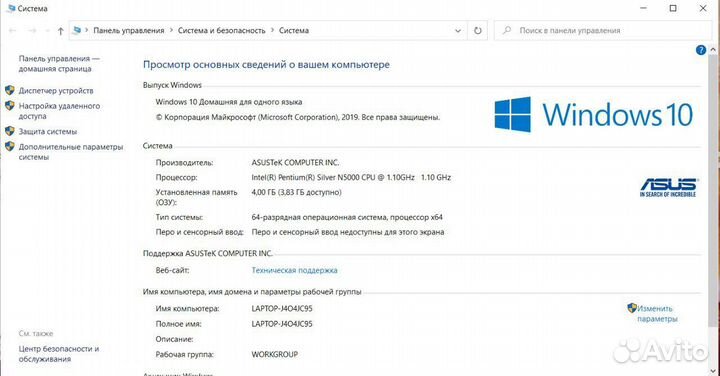720x376 pixels.
Task: Click the shield icon beside Диспетчер устройств
Action: [x=10, y=90]
